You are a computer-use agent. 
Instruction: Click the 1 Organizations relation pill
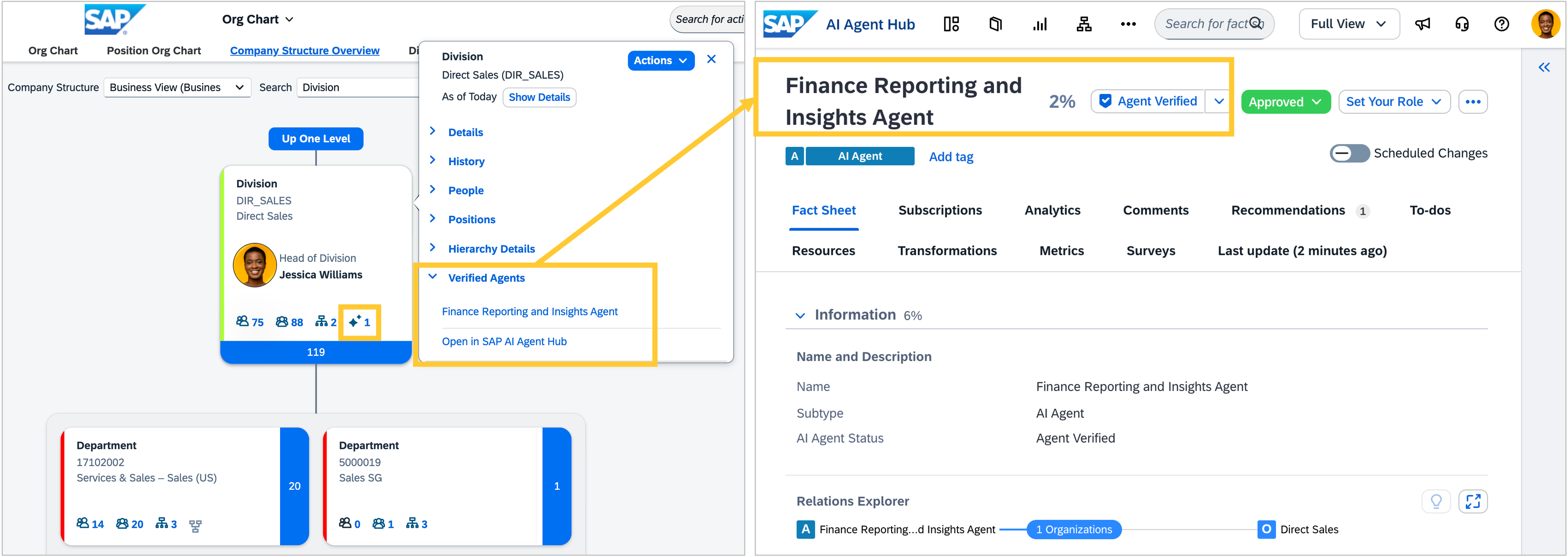click(x=1074, y=530)
